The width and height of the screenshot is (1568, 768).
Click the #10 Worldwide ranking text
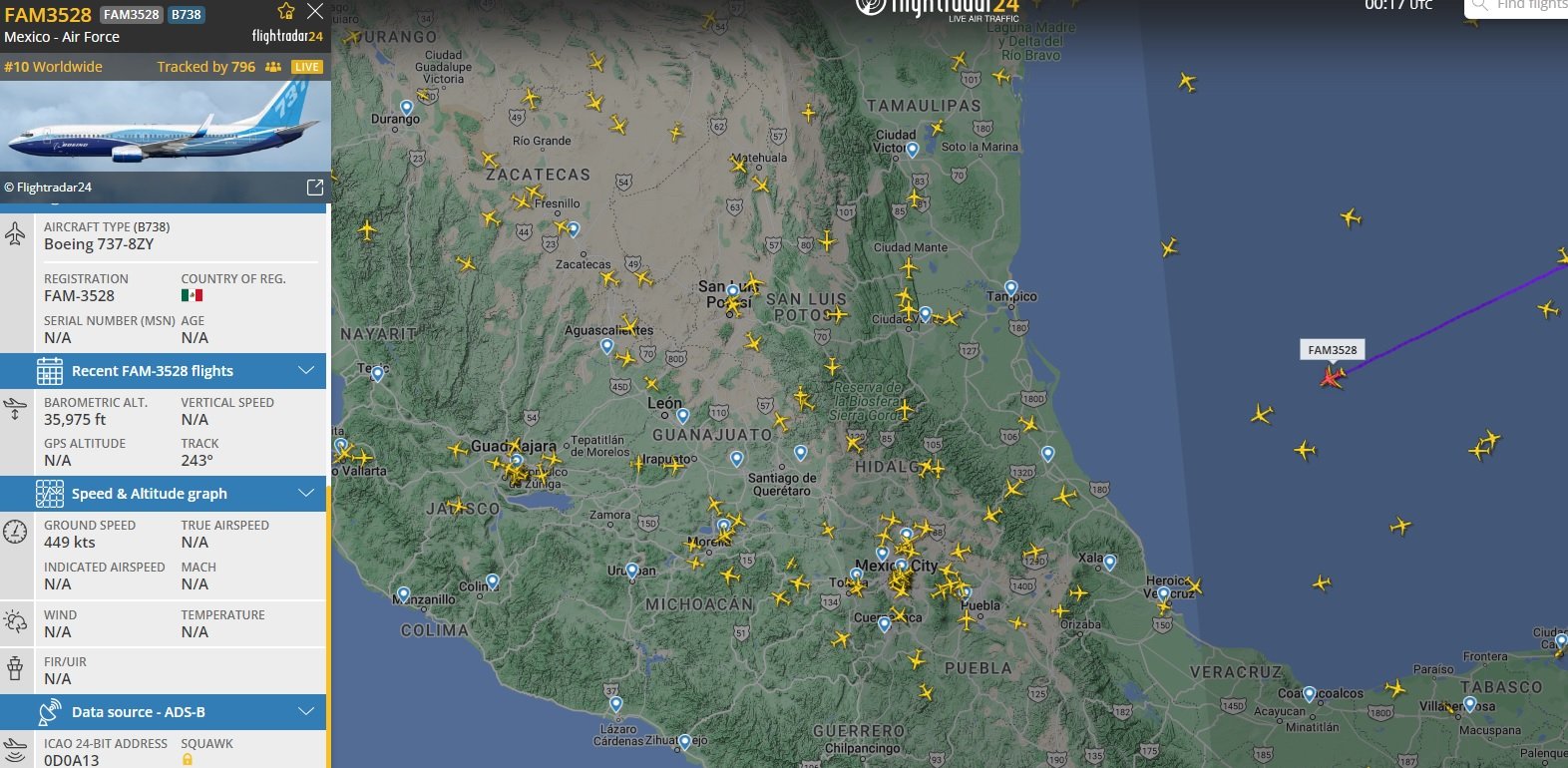tap(53, 67)
